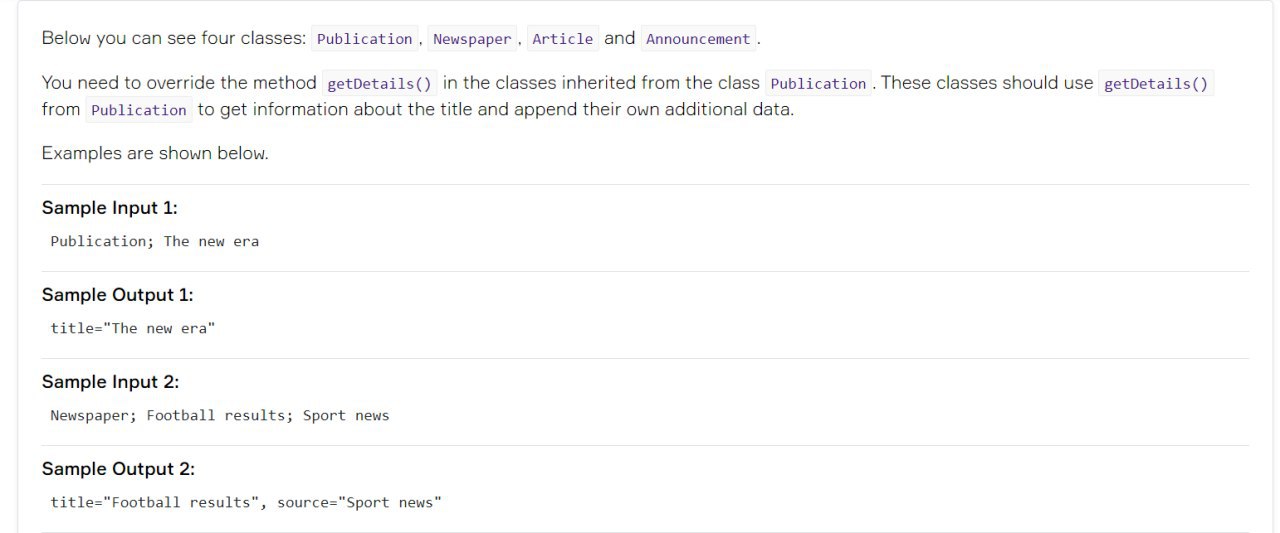Click the Sample Input 1 heading
Viewport: 1280px width, 533px height.
[x=110, y=208]
